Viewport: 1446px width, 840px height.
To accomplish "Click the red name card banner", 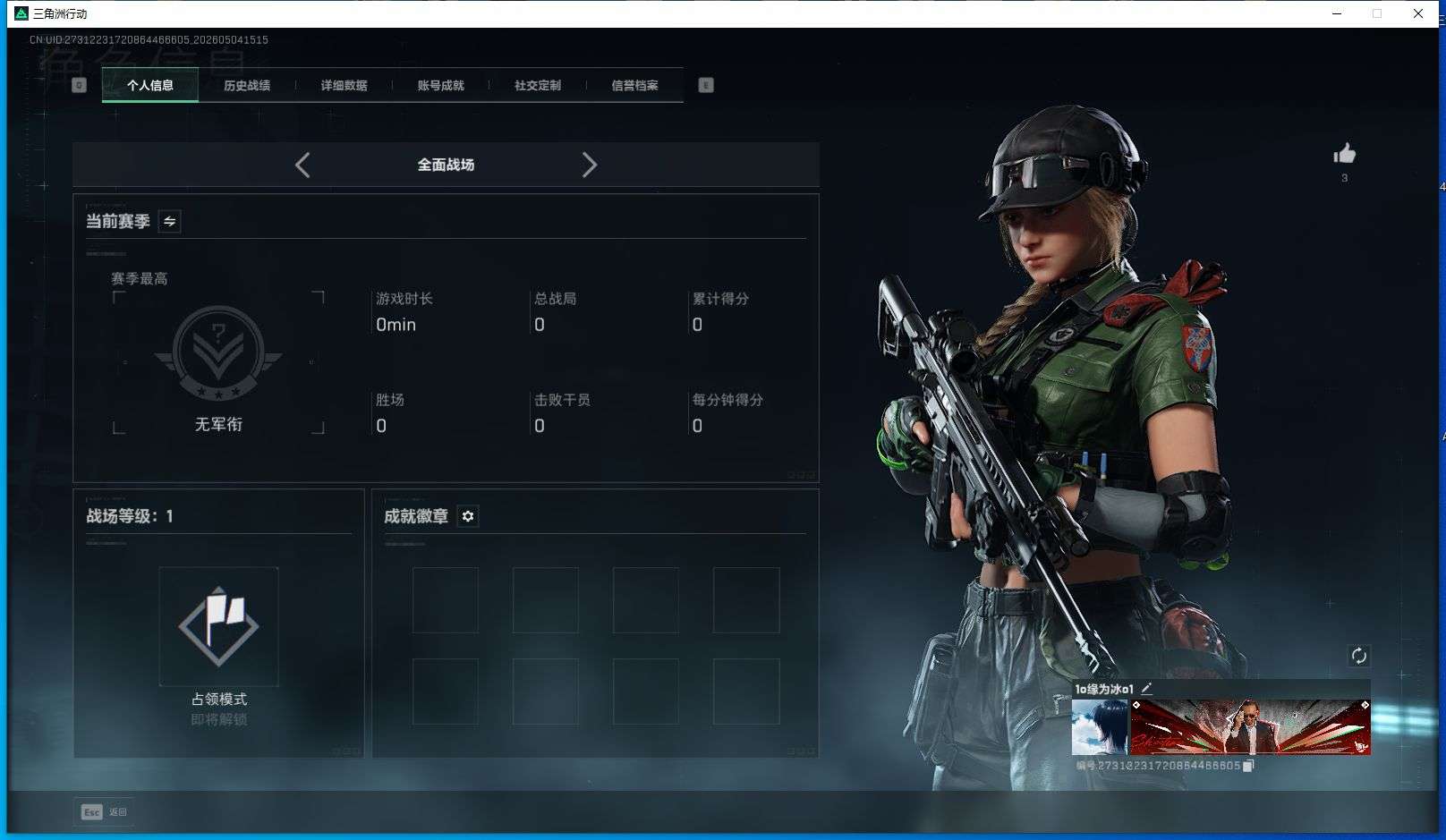I will click(x=1251, y=726).
